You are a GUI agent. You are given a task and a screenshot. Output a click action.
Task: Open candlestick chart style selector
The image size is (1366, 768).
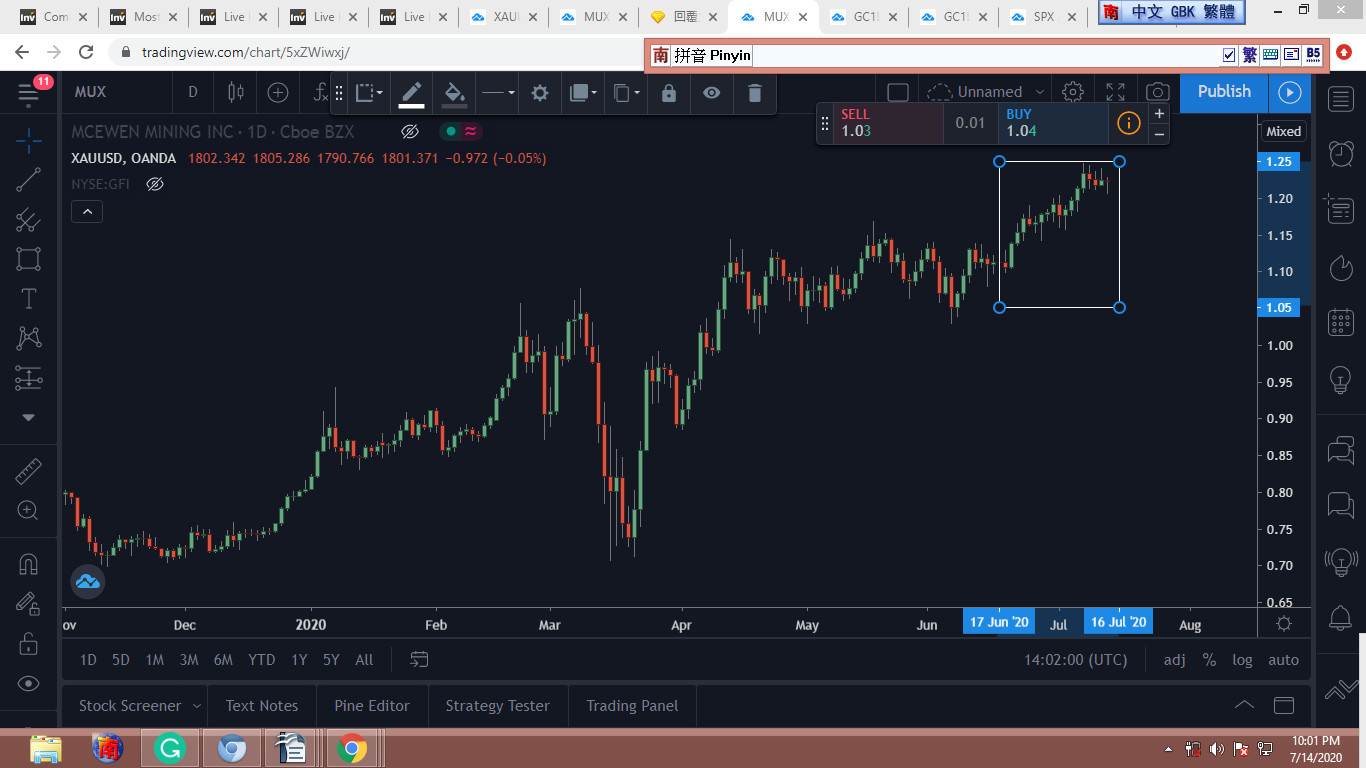pos(236,92)
